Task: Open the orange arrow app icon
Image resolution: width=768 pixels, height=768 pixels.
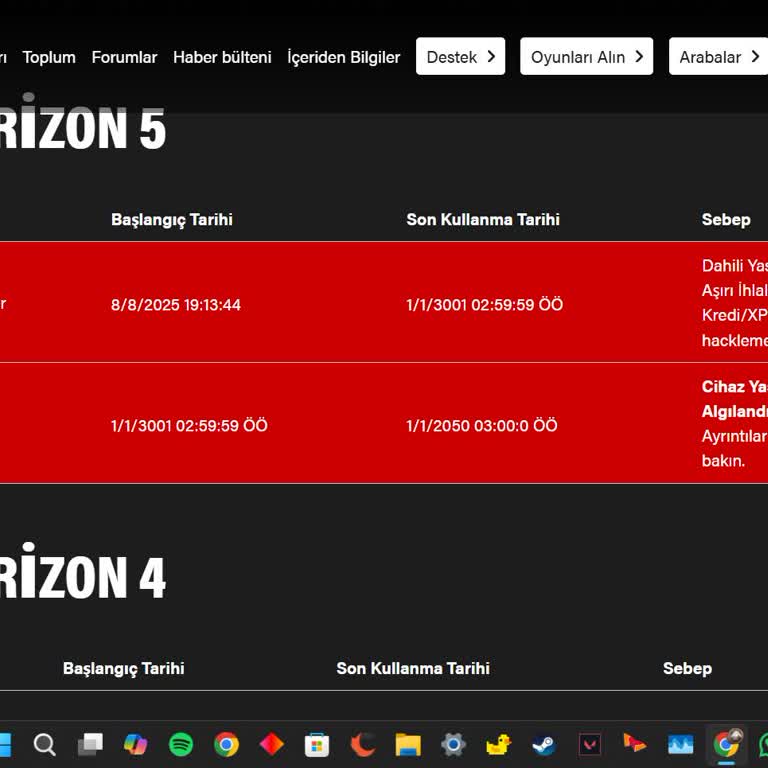Action: tap(635, 744)
